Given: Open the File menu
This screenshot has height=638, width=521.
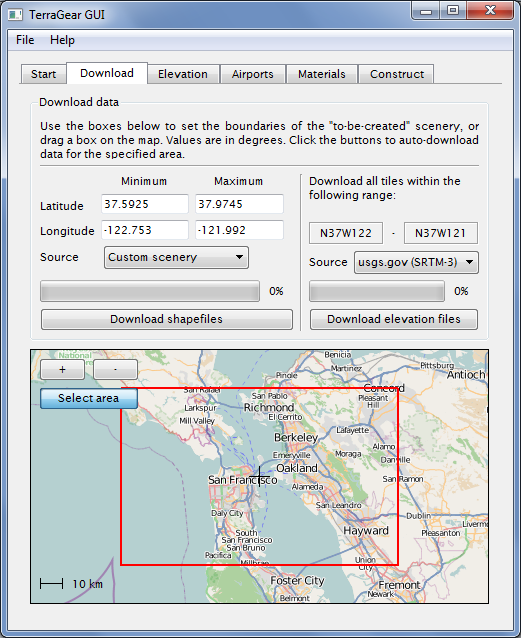Looking at the screenshot, I should coord(25,40).
